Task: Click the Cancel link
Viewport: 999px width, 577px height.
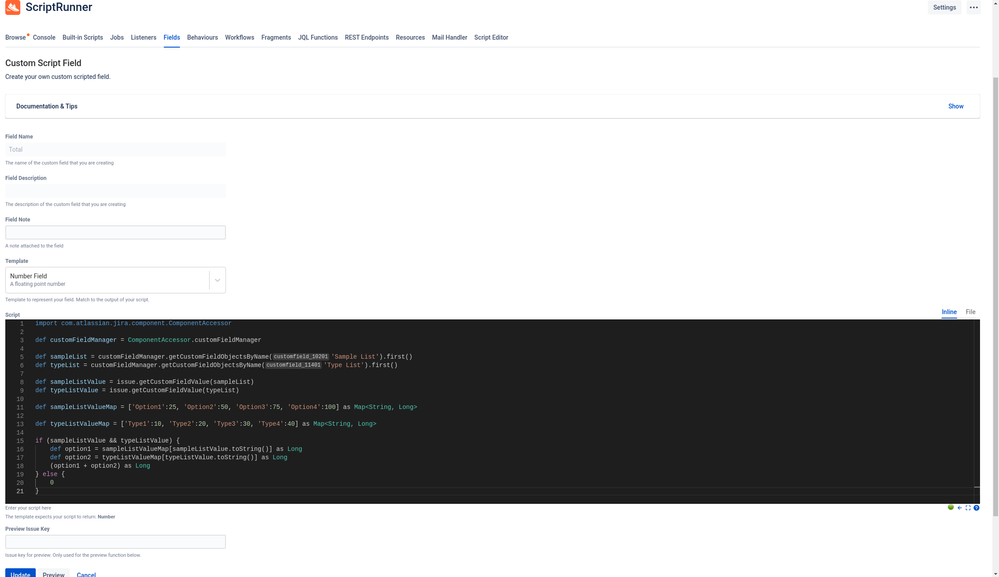Action: 86,574
